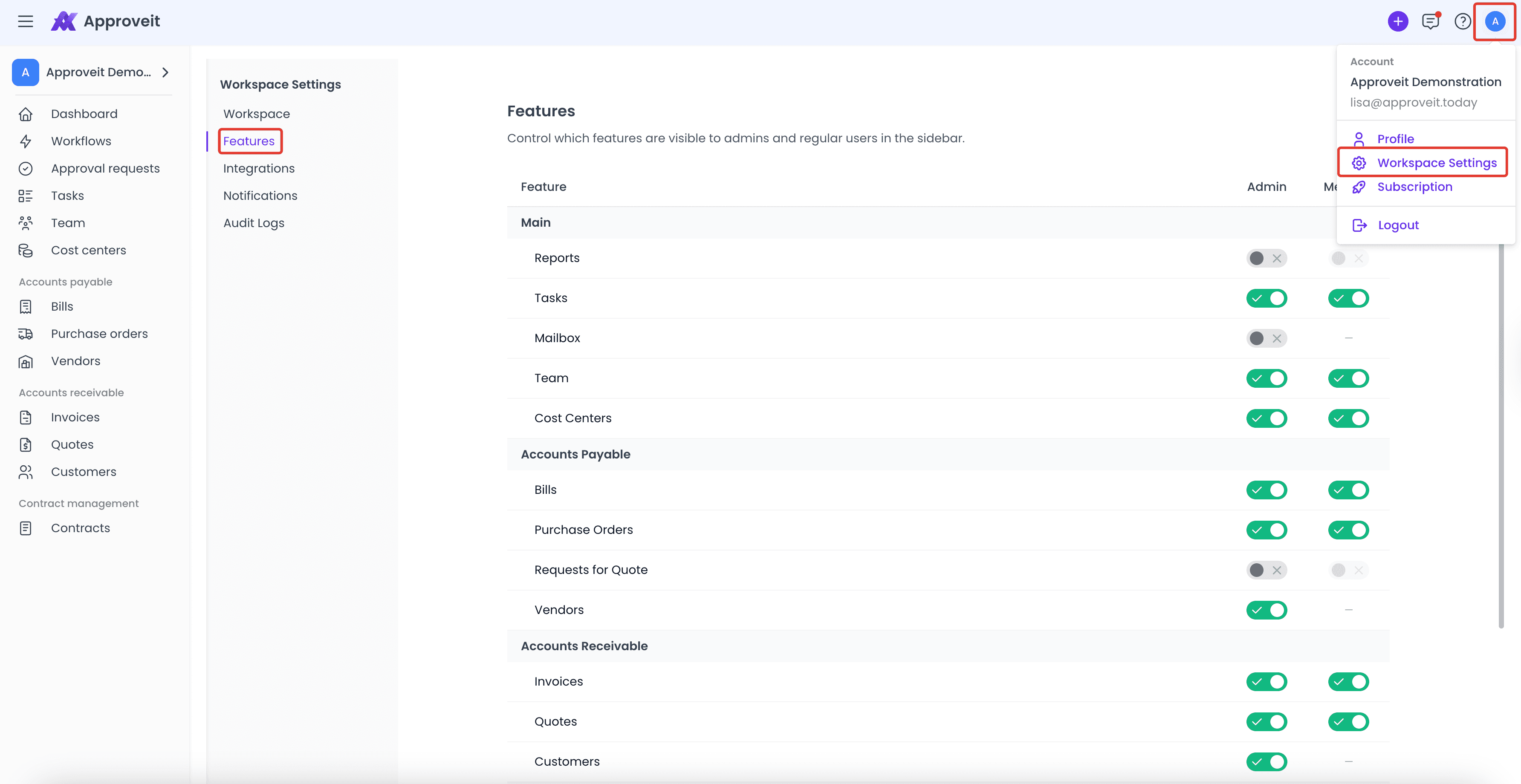This screenshot has width=1521, height=784.
Task: Click the Cost centers coins icon
Action: point(26,250)
